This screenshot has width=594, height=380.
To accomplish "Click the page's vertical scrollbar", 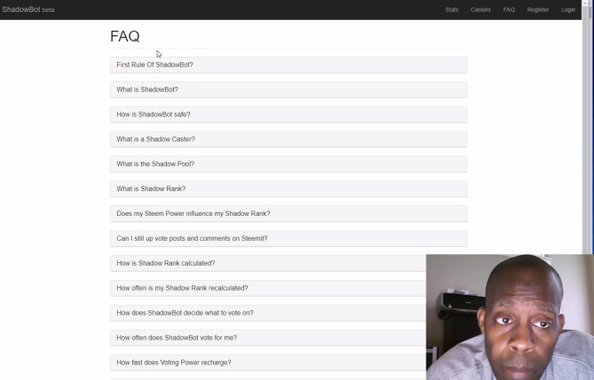I will [588, 127].
